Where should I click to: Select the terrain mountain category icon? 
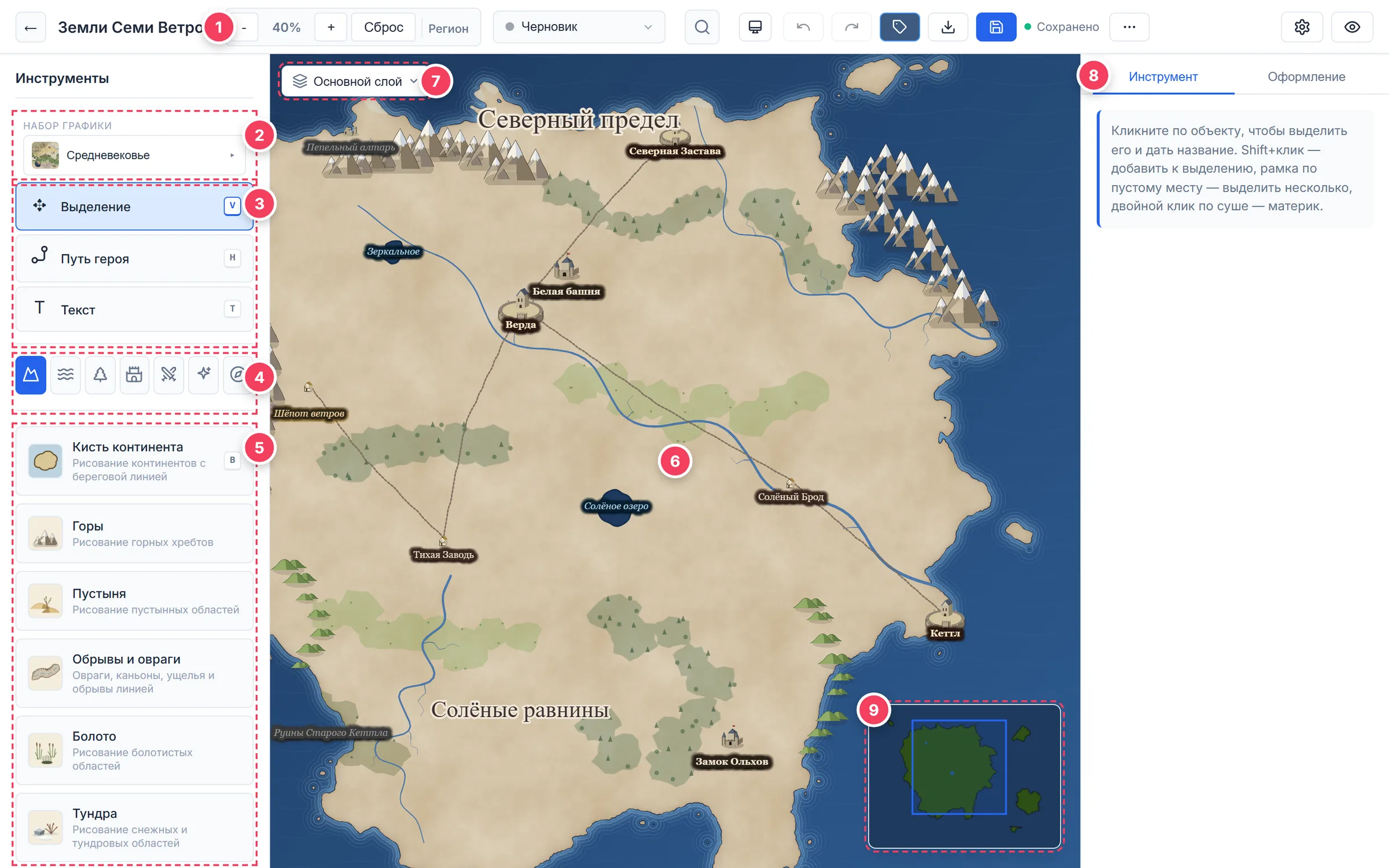point(31,375)
